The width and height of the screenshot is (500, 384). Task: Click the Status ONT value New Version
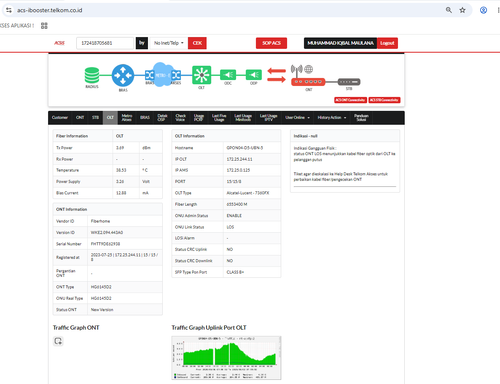coord(102,310)
